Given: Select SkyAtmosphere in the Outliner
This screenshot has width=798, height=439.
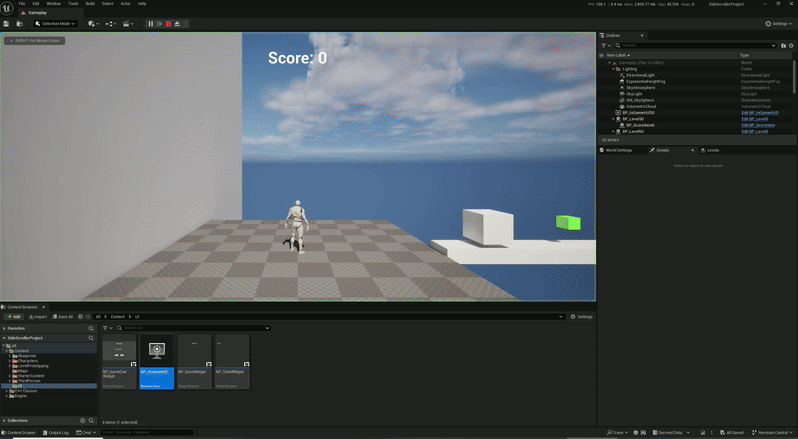Looking at the screenshot, I should click(640, 87).
